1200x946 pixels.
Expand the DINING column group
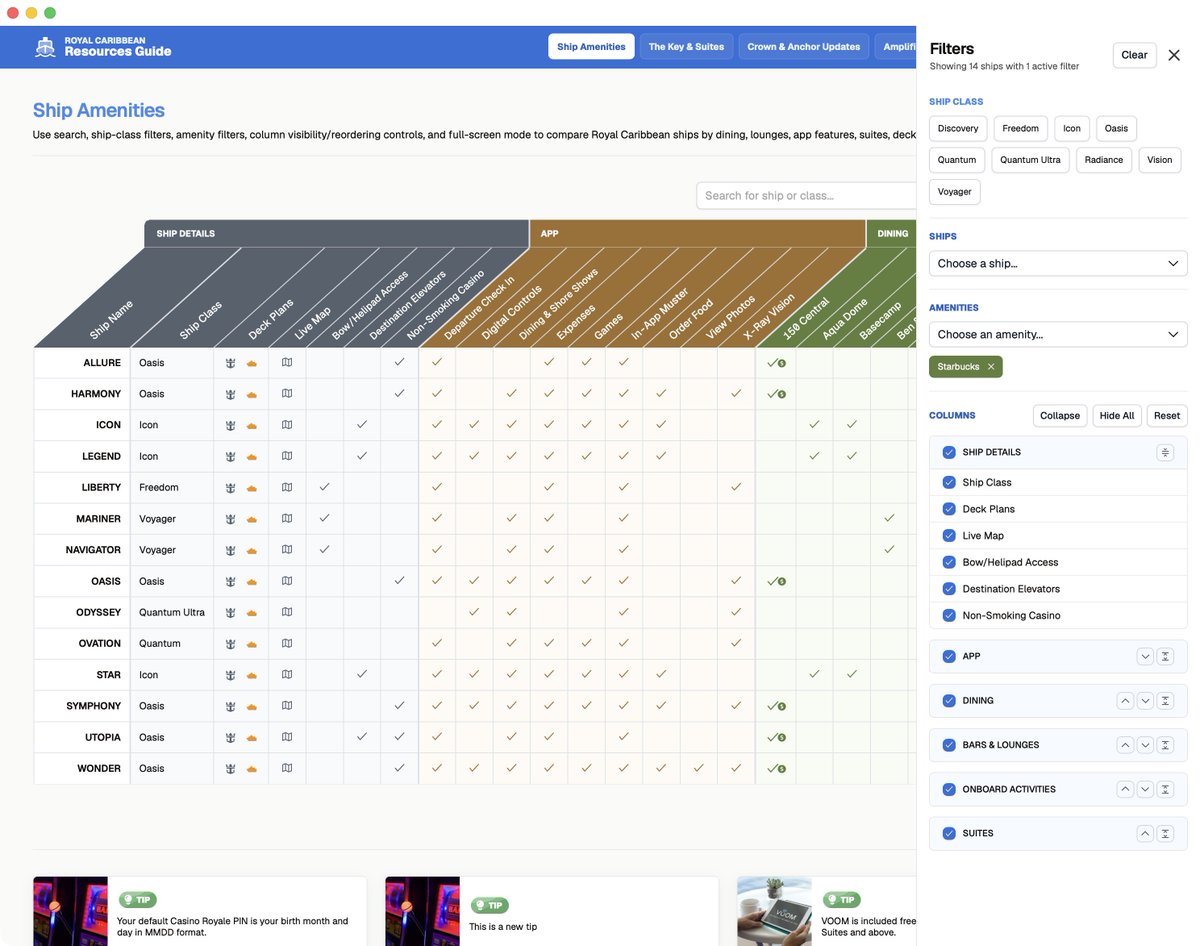pos(1165,701)
